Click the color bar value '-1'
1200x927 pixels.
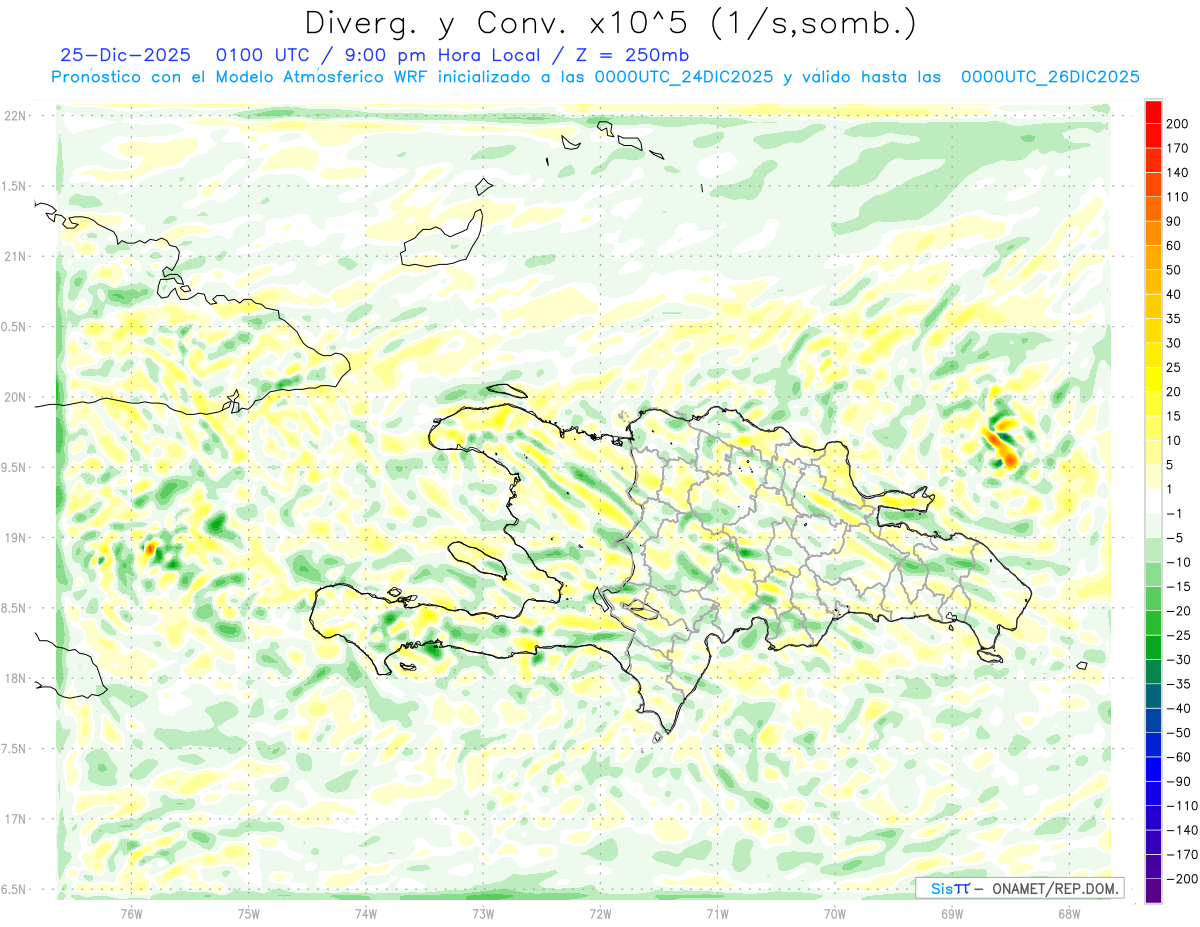1175,513
